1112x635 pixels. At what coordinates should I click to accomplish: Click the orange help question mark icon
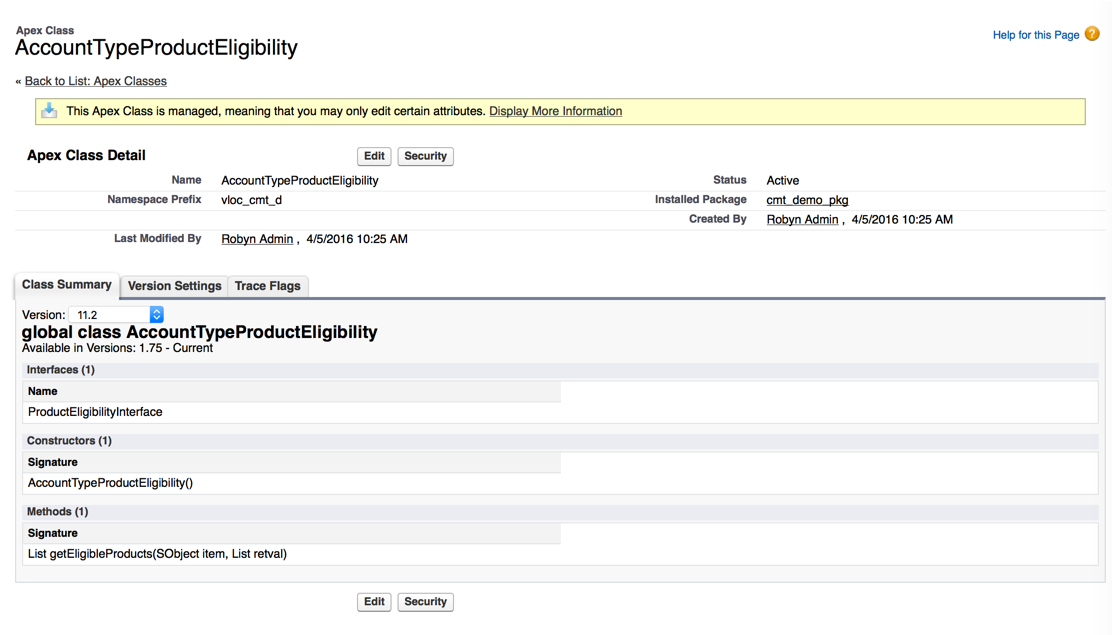point(1092,34)
